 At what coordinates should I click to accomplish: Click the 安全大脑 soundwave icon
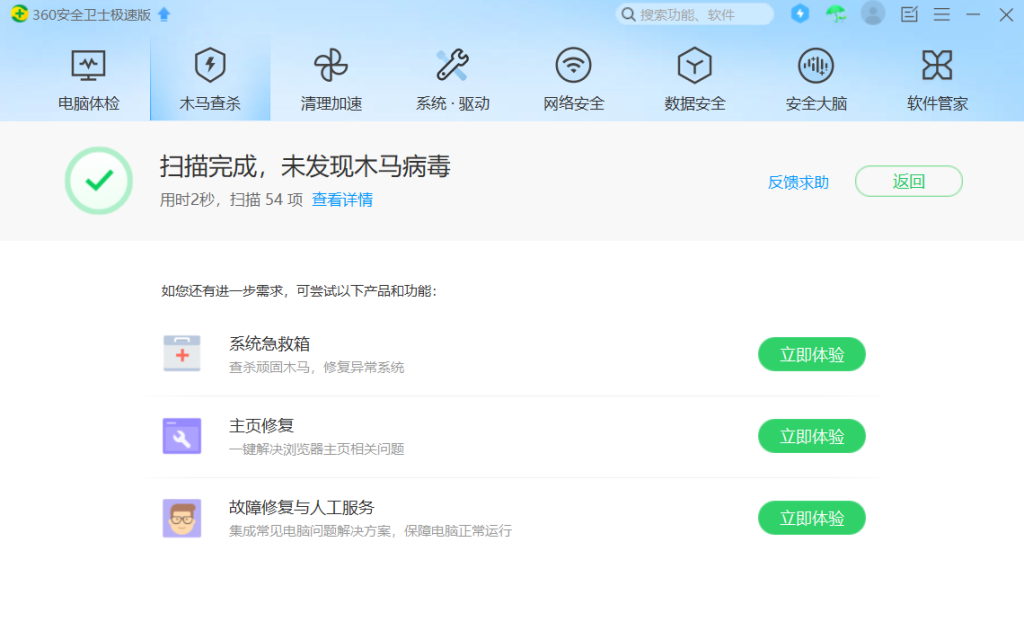pos(815,62)
